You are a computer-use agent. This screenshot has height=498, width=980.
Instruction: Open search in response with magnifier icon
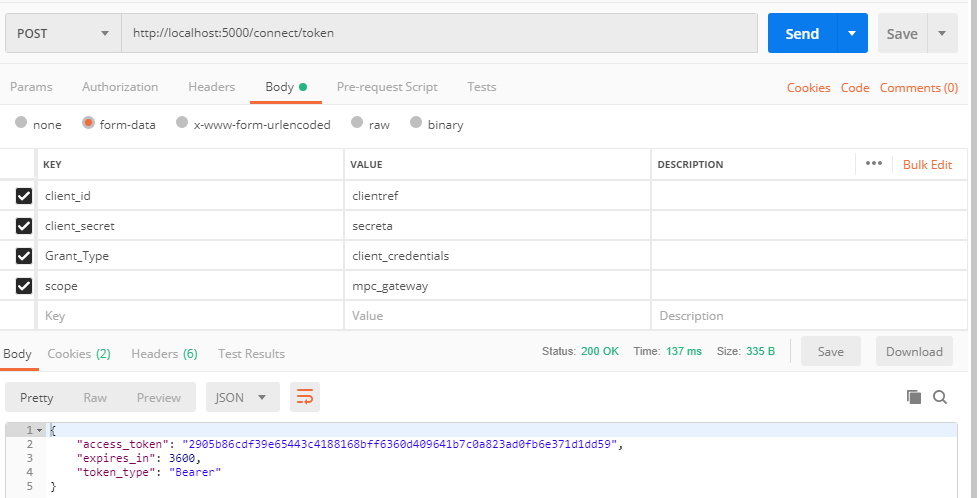pos(940,397)
